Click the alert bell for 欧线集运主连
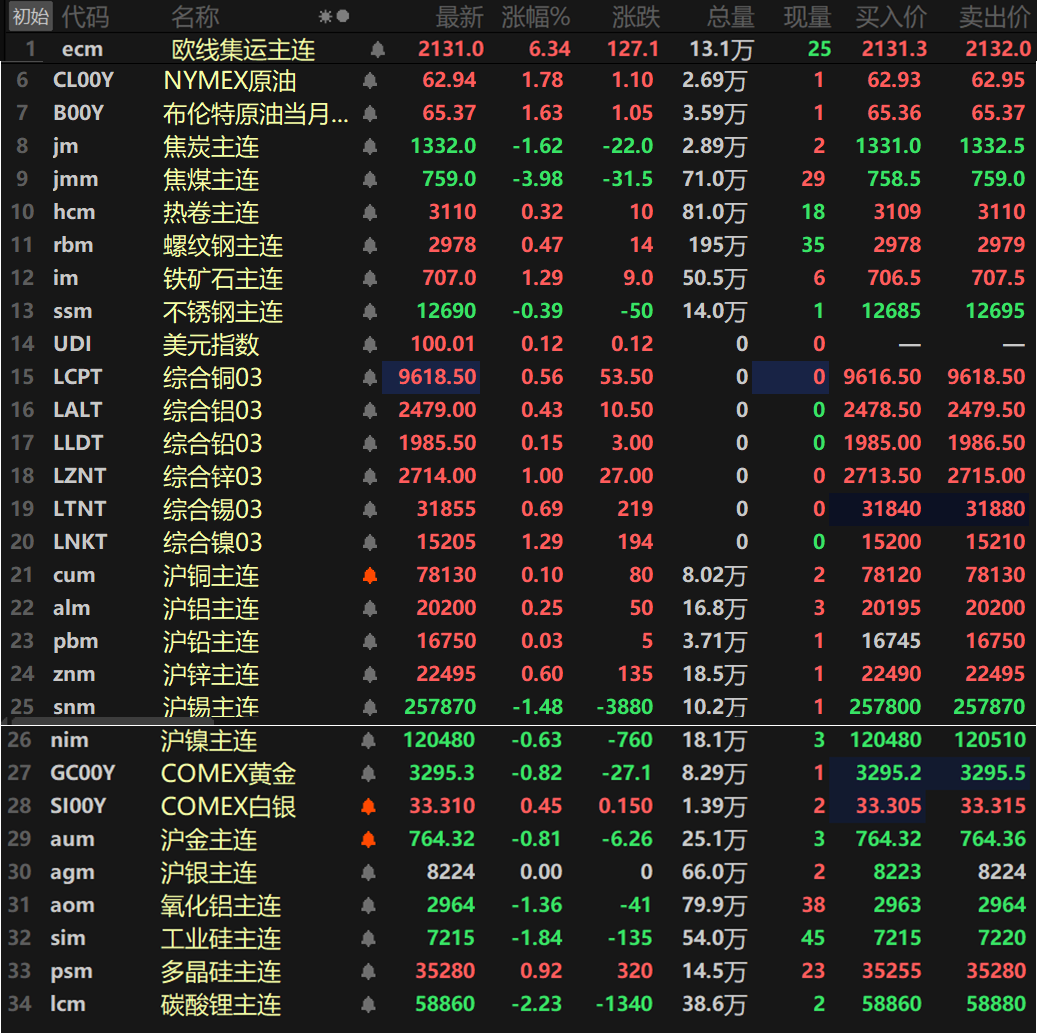 (377, 49)
